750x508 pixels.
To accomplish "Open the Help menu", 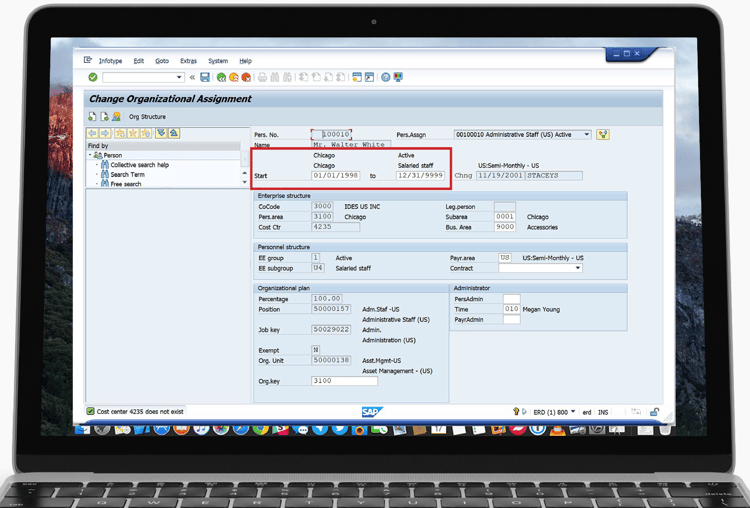I will click(x=245, y=61).
